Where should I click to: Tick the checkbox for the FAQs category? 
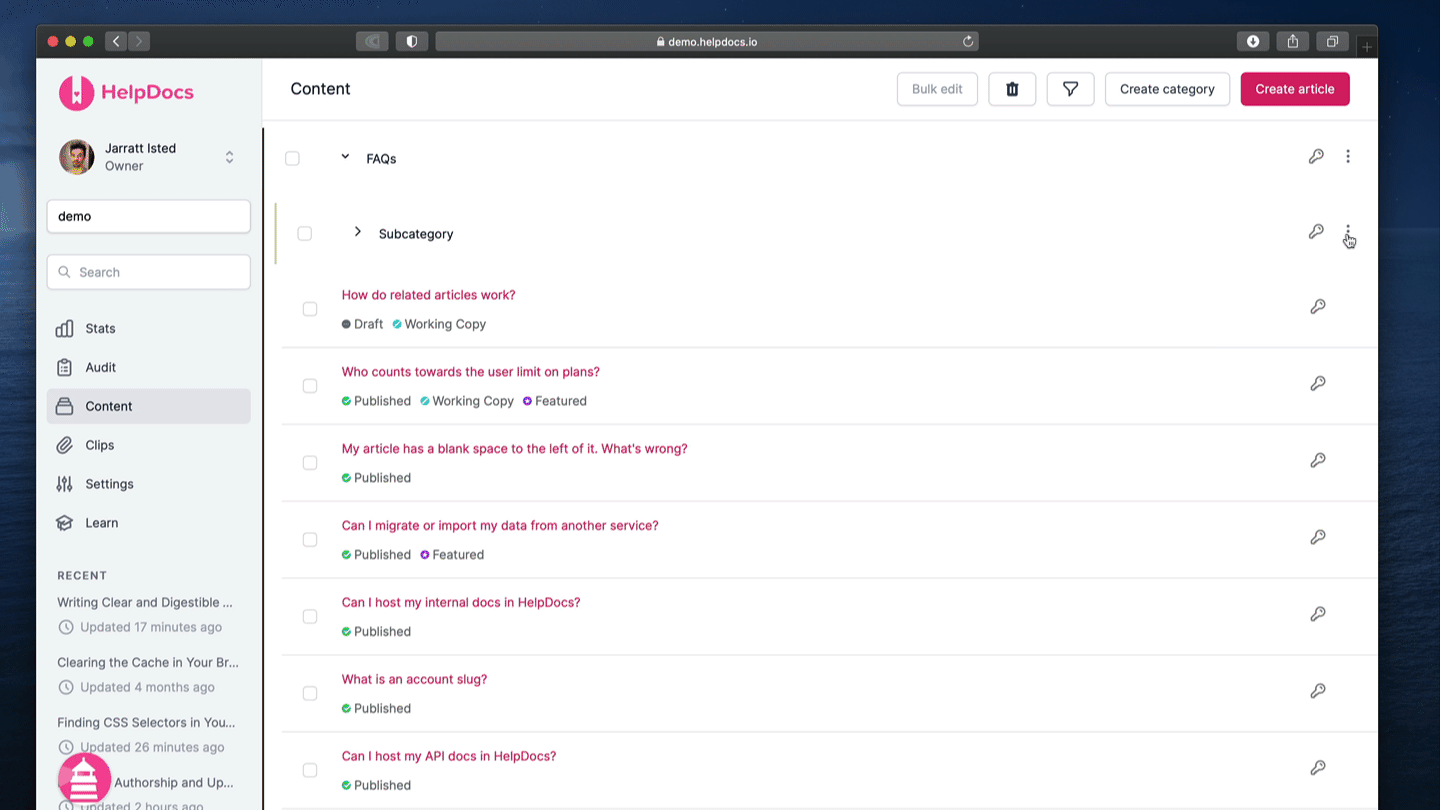click(x=292, y=158)
